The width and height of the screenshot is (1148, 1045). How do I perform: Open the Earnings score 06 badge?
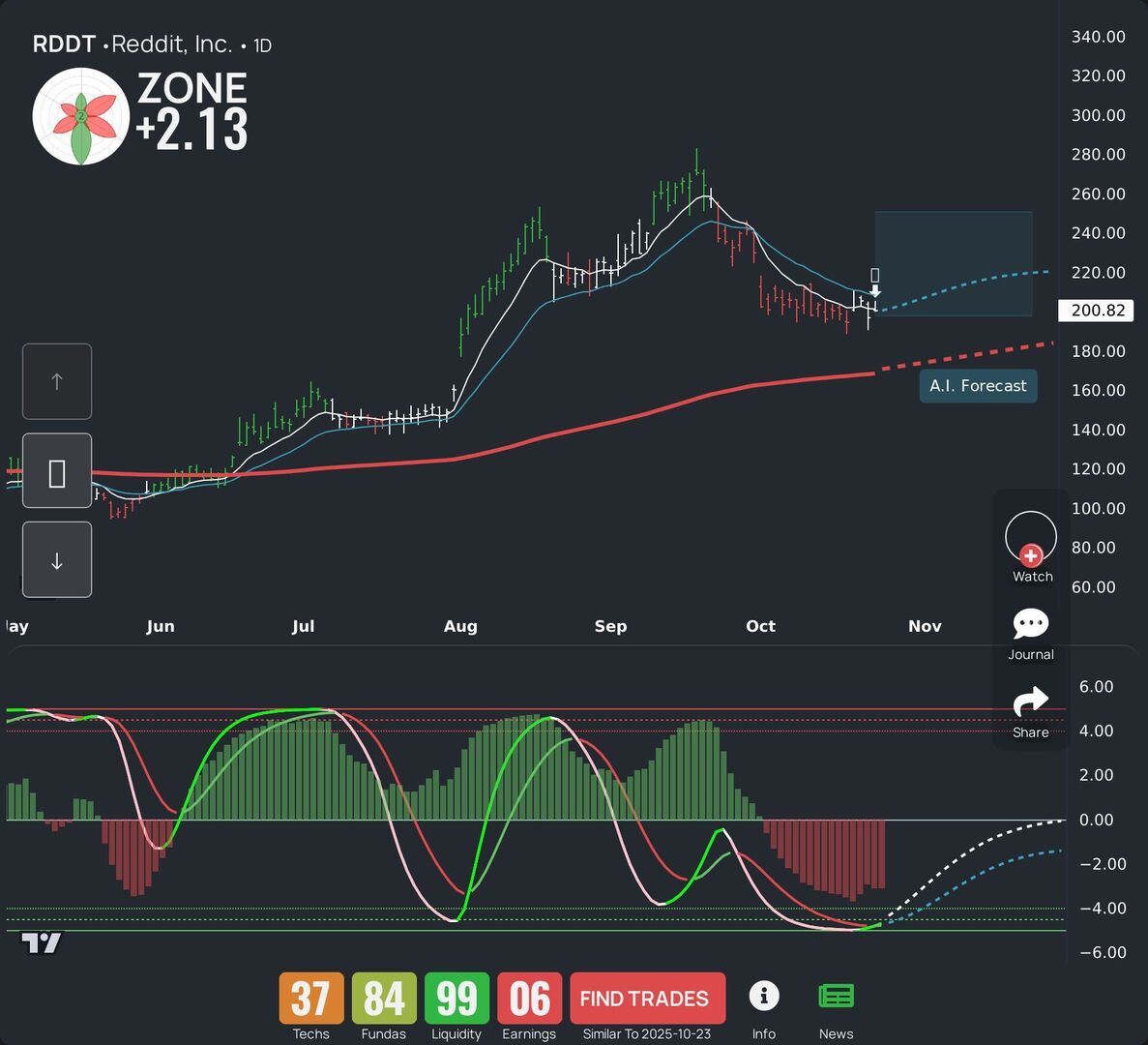[529, 999]
